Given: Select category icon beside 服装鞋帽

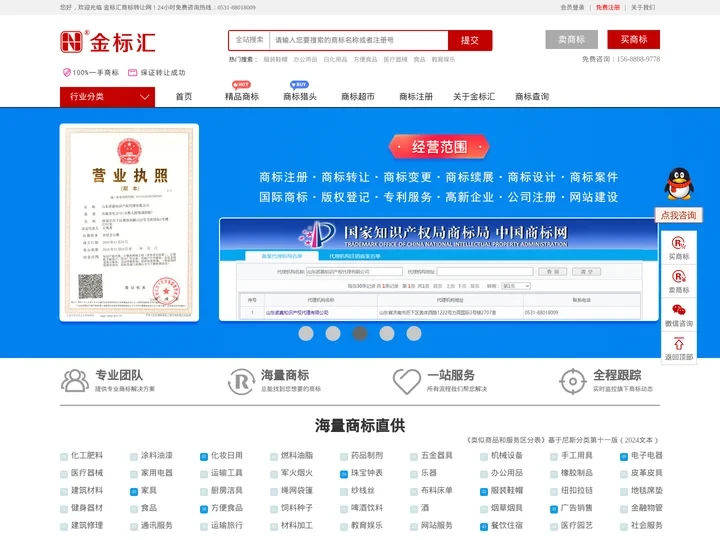Looking at the screenshot, I should [484, 491].
